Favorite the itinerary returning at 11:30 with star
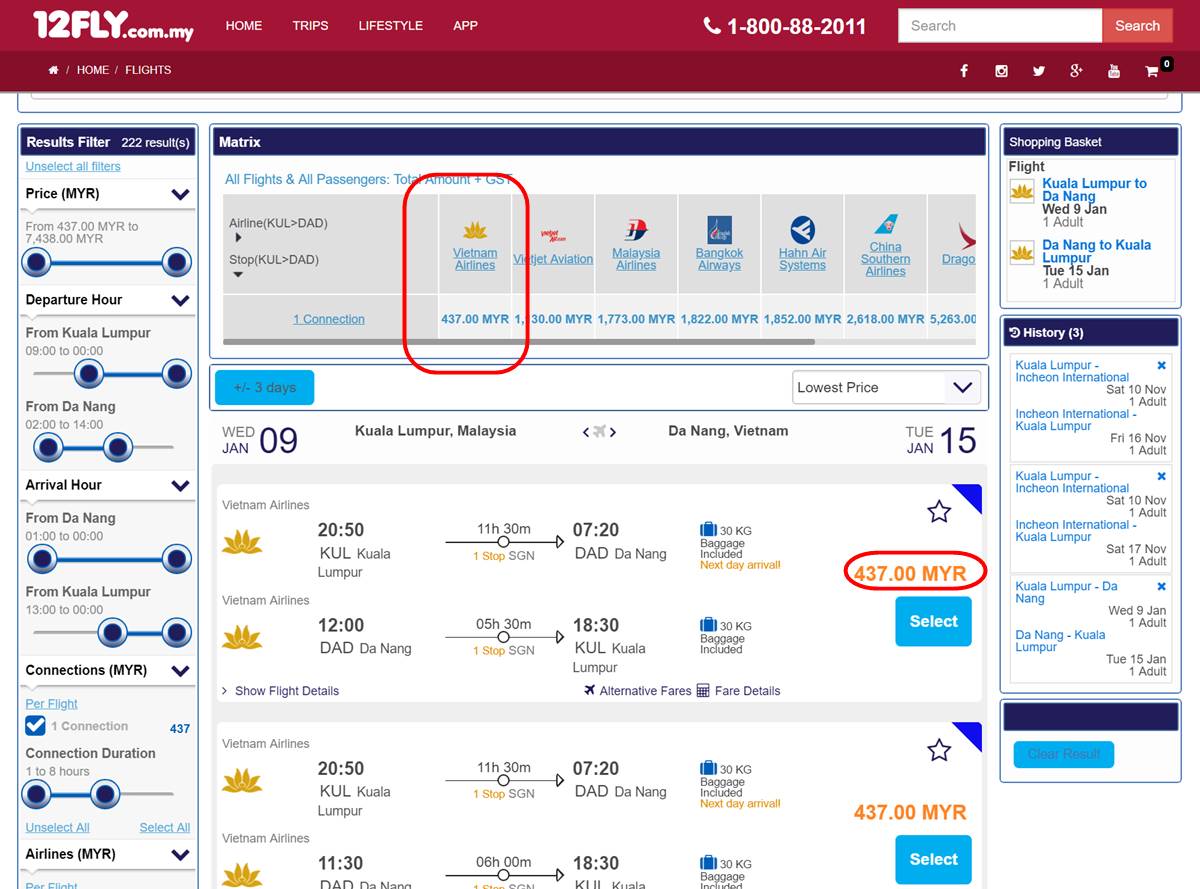The image size is (1200, 889). (939, 750)
